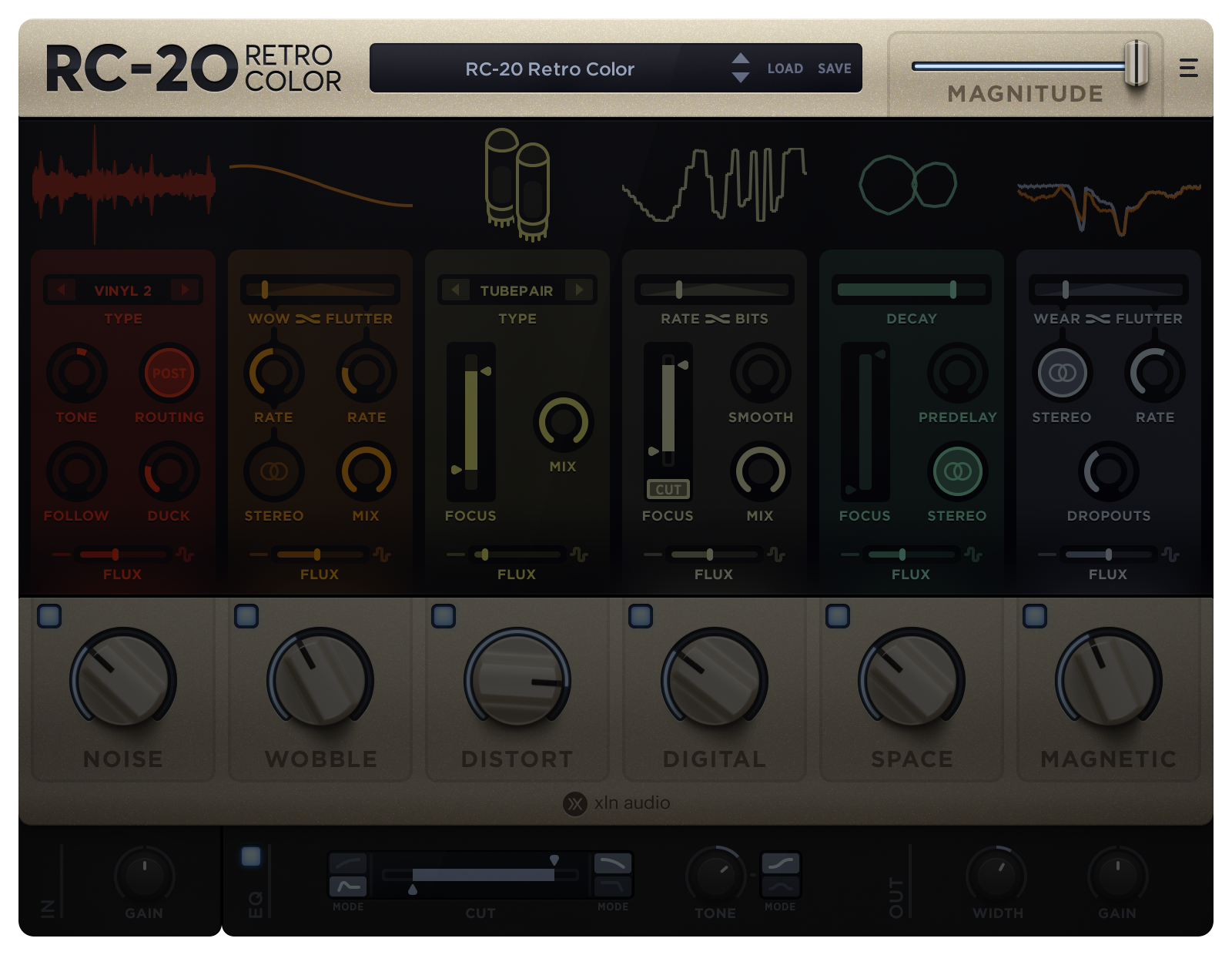This screenshot has width=1232, height=955.
Task: Toggle the EQ section power checkbox
Action: click(x=251, y=856)
